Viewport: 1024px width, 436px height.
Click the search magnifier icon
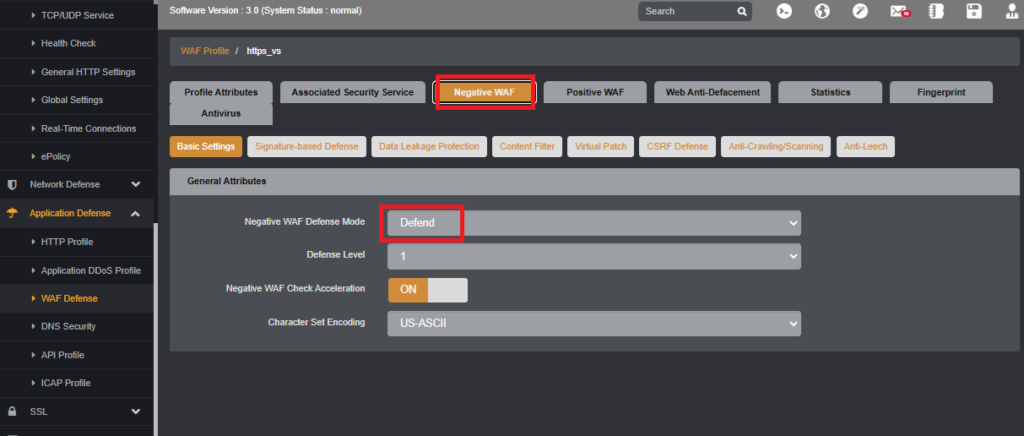pos(742,11)
